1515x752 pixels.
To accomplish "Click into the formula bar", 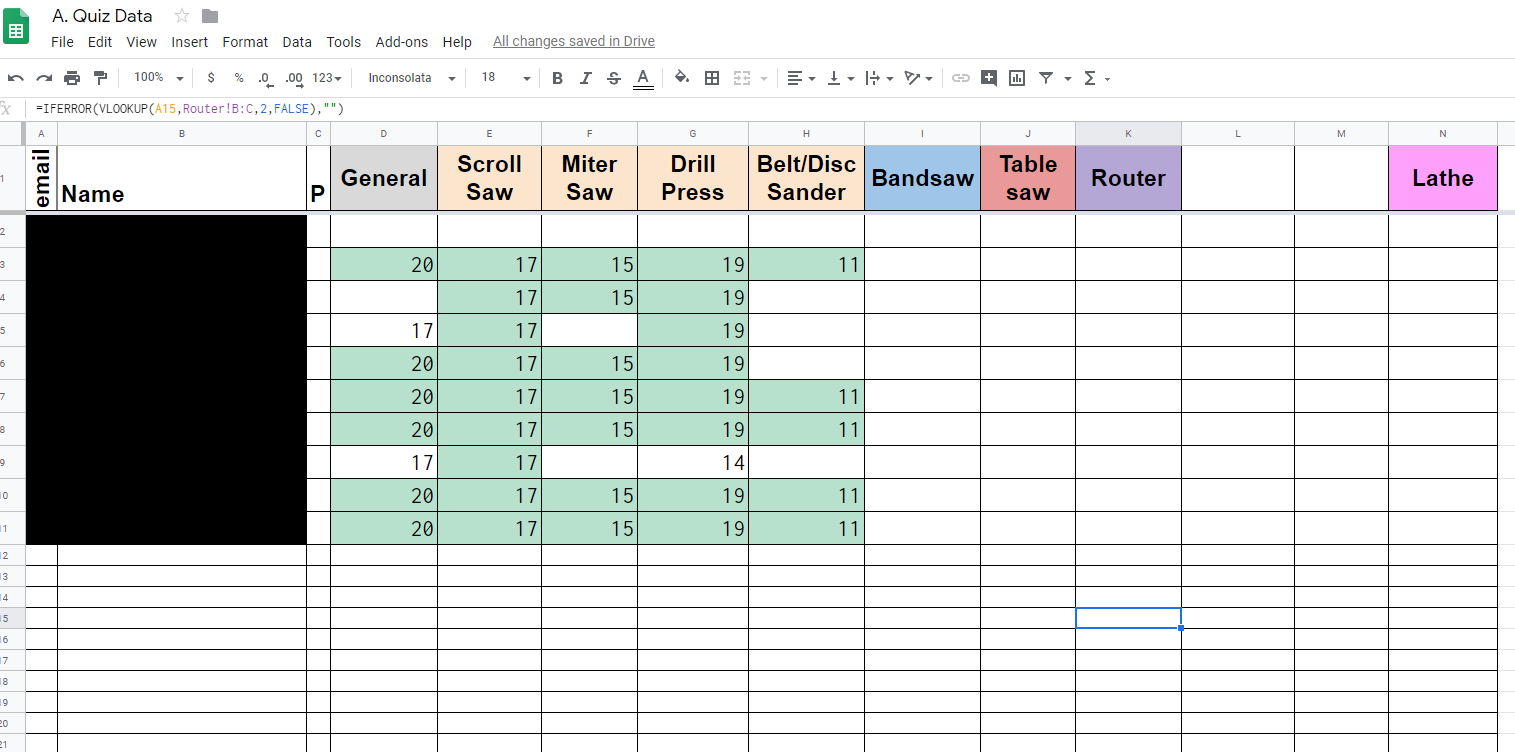I will [770, 108].
